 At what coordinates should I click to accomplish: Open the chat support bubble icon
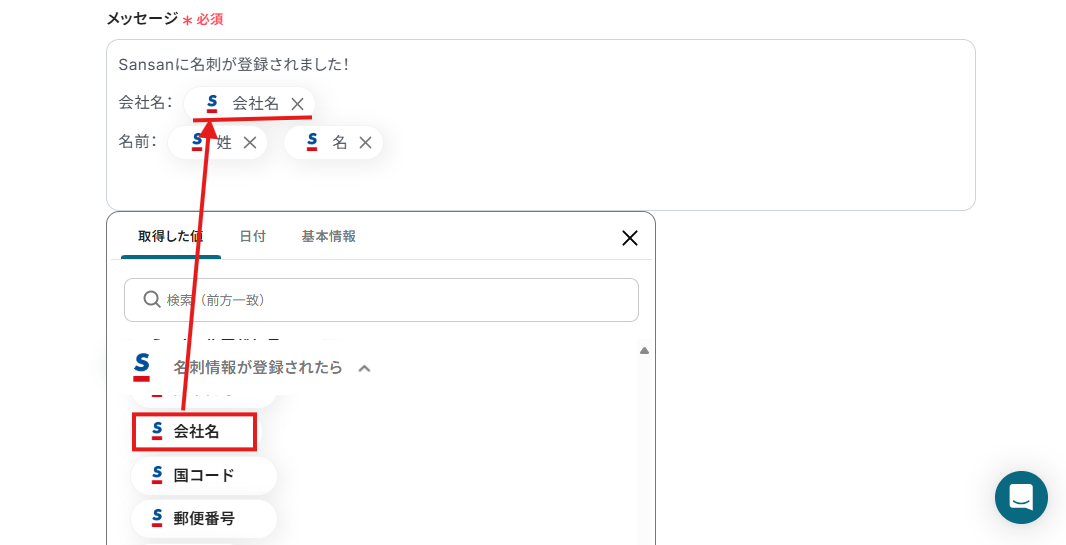(1021, 497)
